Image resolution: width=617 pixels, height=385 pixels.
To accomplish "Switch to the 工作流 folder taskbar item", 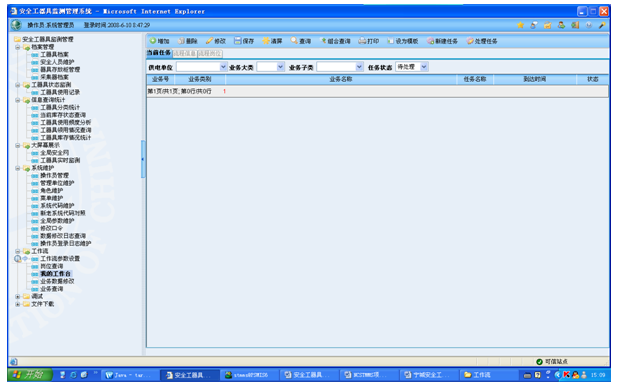I will (487, 375).
